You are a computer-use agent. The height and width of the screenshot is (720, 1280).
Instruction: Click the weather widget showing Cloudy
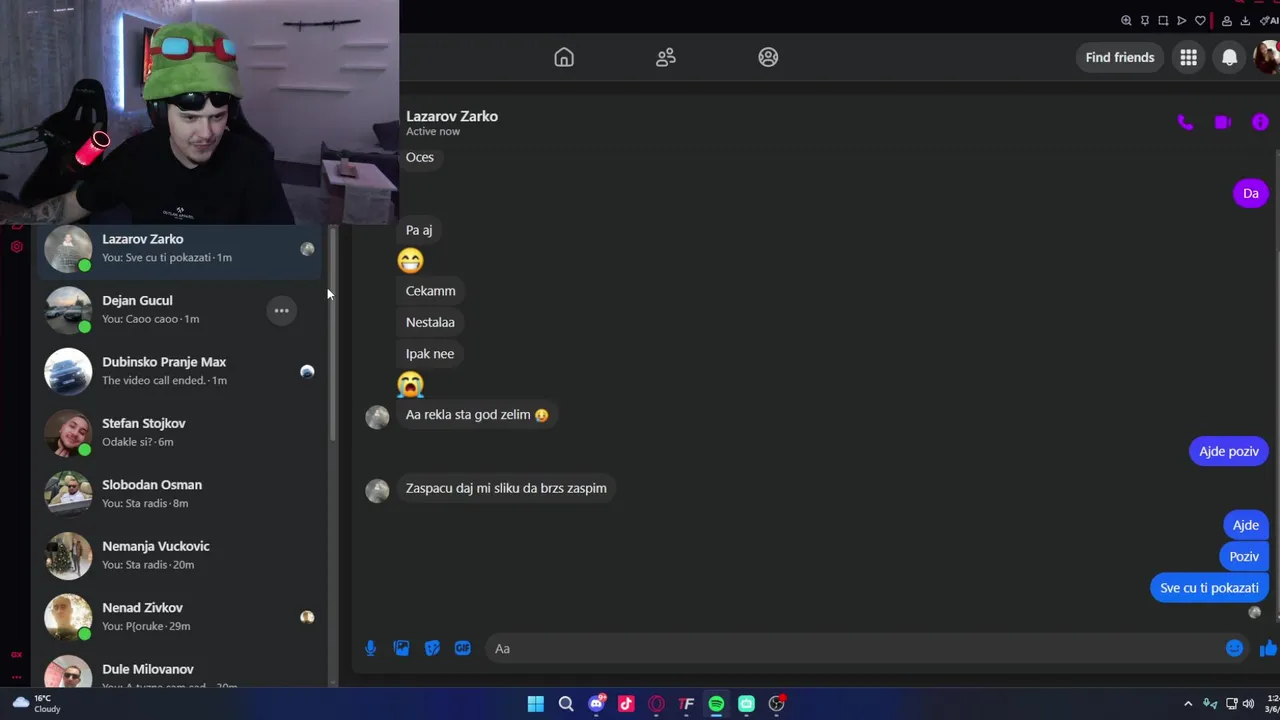tap(35, 704)
